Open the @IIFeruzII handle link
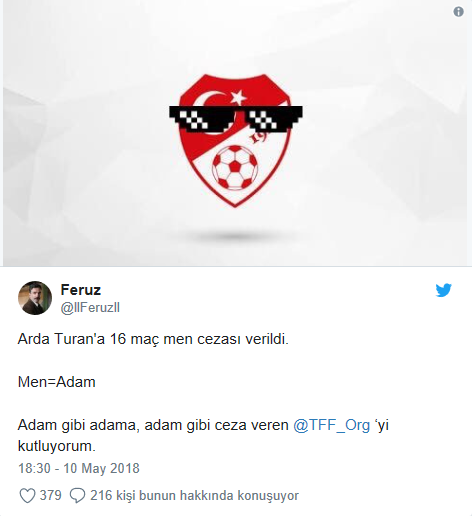Viewport: 472px width, 516px height. (x=90, y=307)
